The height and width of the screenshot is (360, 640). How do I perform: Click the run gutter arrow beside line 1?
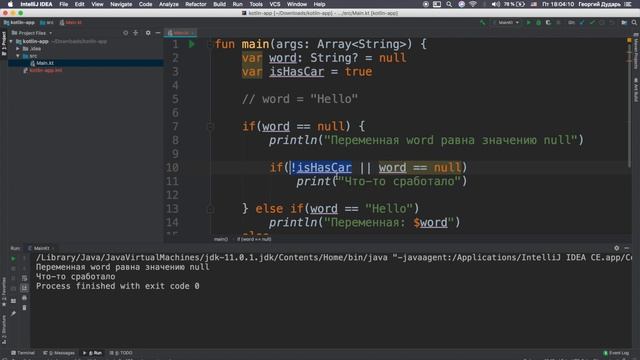coord(192,44)
